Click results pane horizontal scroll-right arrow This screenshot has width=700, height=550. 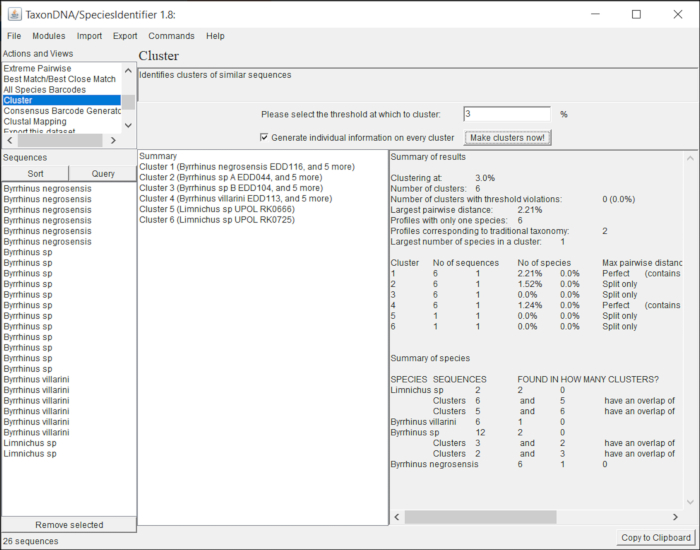coord(675,517)
